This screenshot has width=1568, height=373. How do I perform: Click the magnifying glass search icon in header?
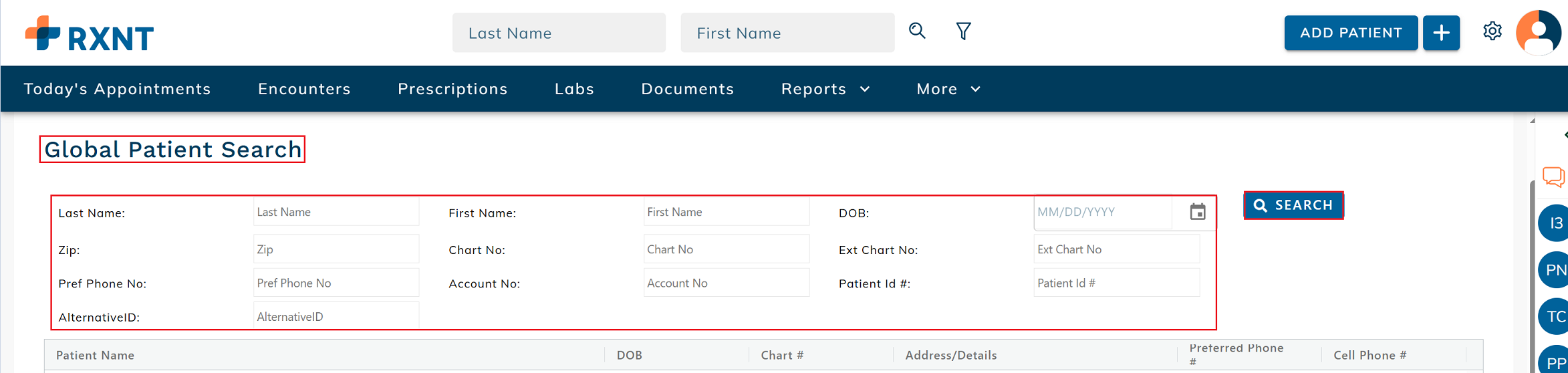pos(917,31)
